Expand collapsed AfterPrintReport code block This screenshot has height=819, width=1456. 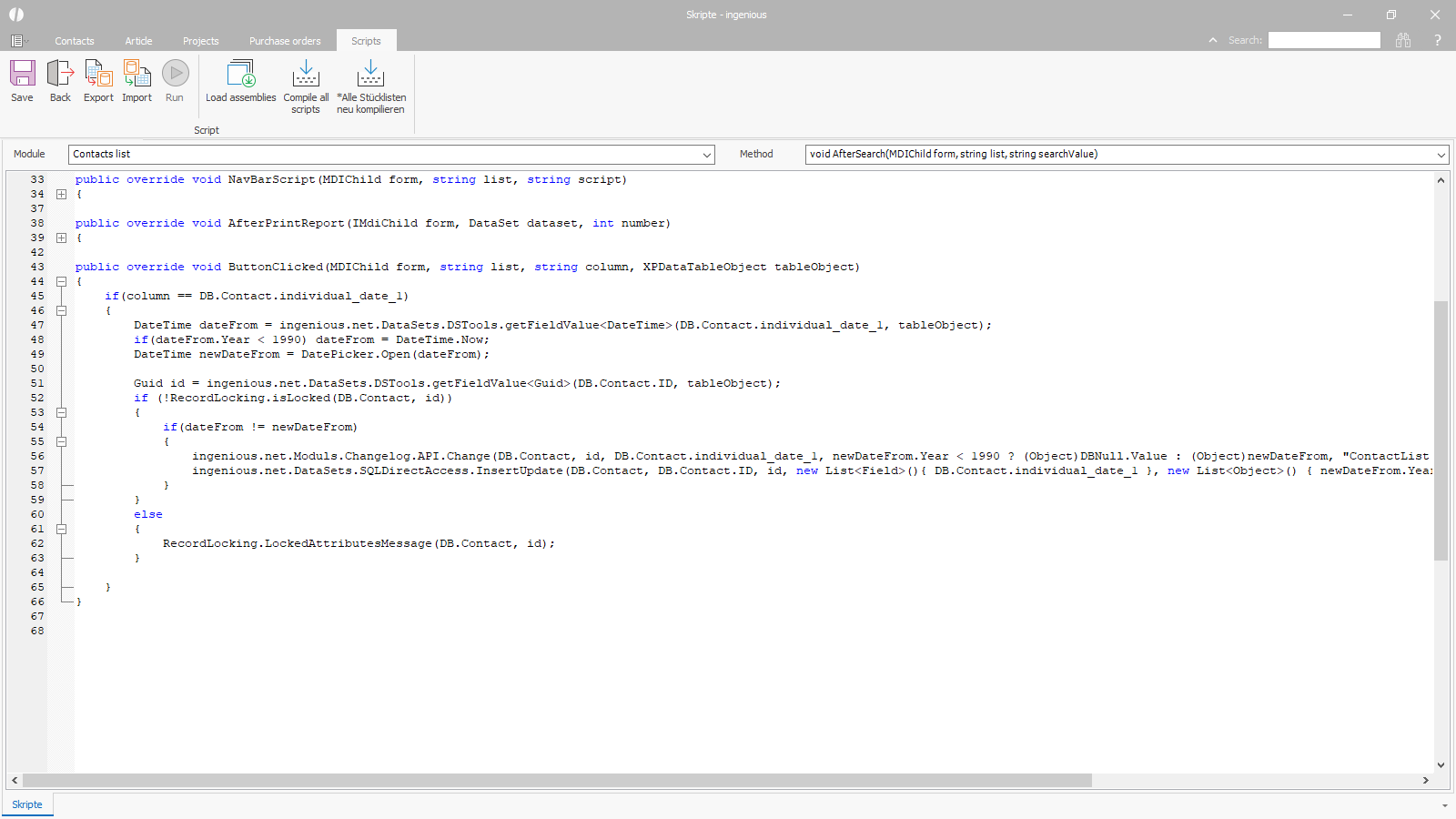click(61, 238)
